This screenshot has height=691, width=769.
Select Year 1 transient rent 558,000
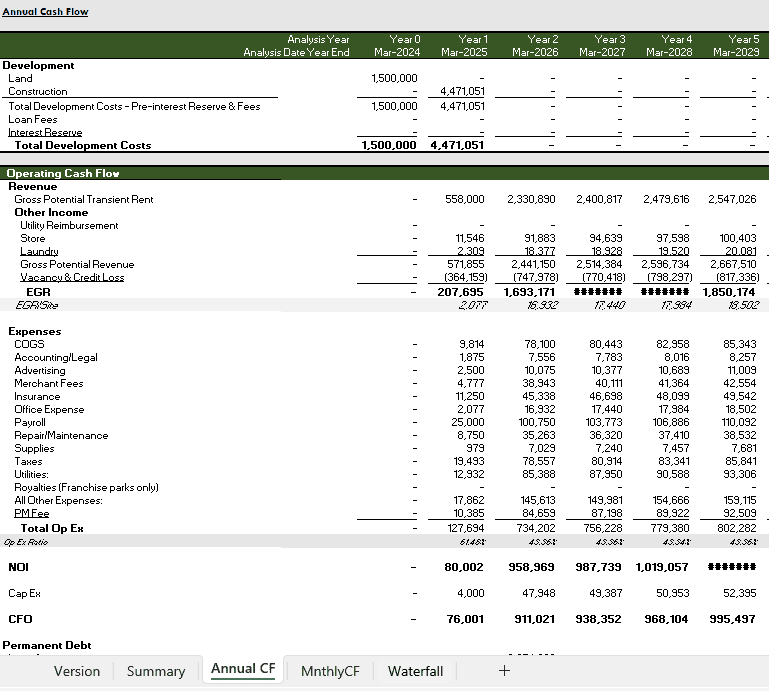(464, 199)
